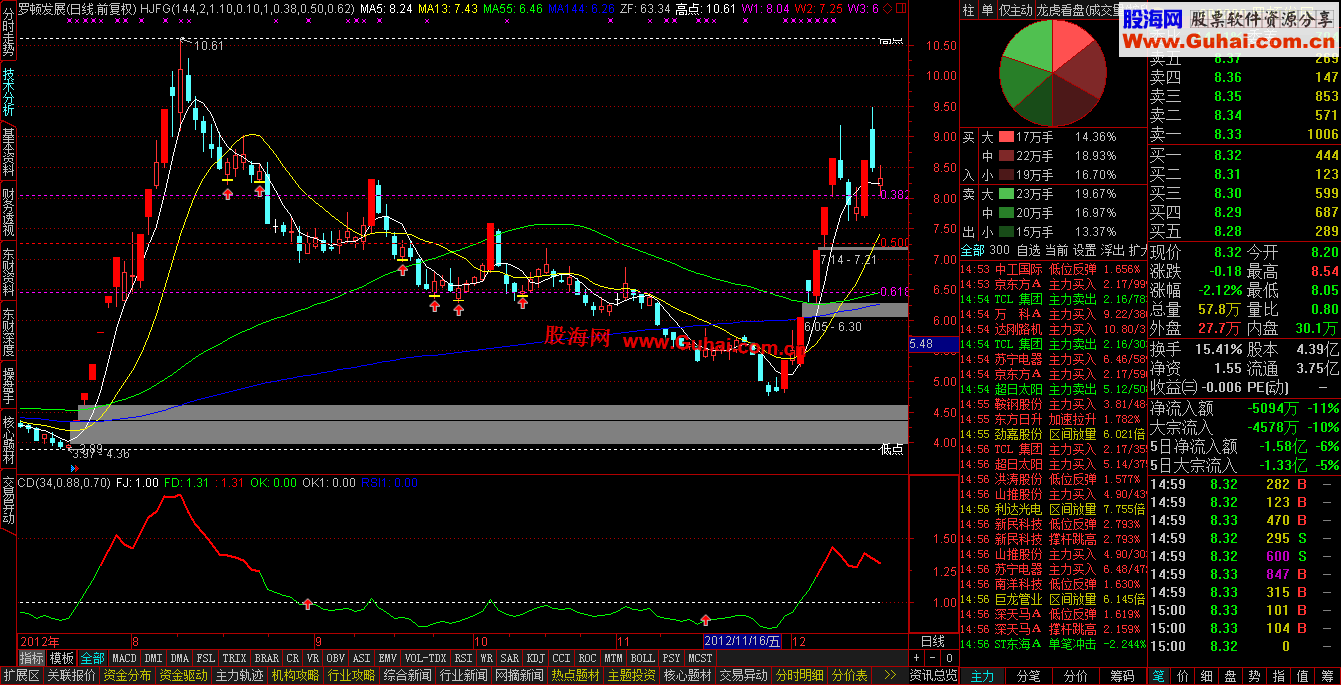Open the 核心题材 sidebar tab
This screenshot has width=1341, height=685.
coord(8,441)
